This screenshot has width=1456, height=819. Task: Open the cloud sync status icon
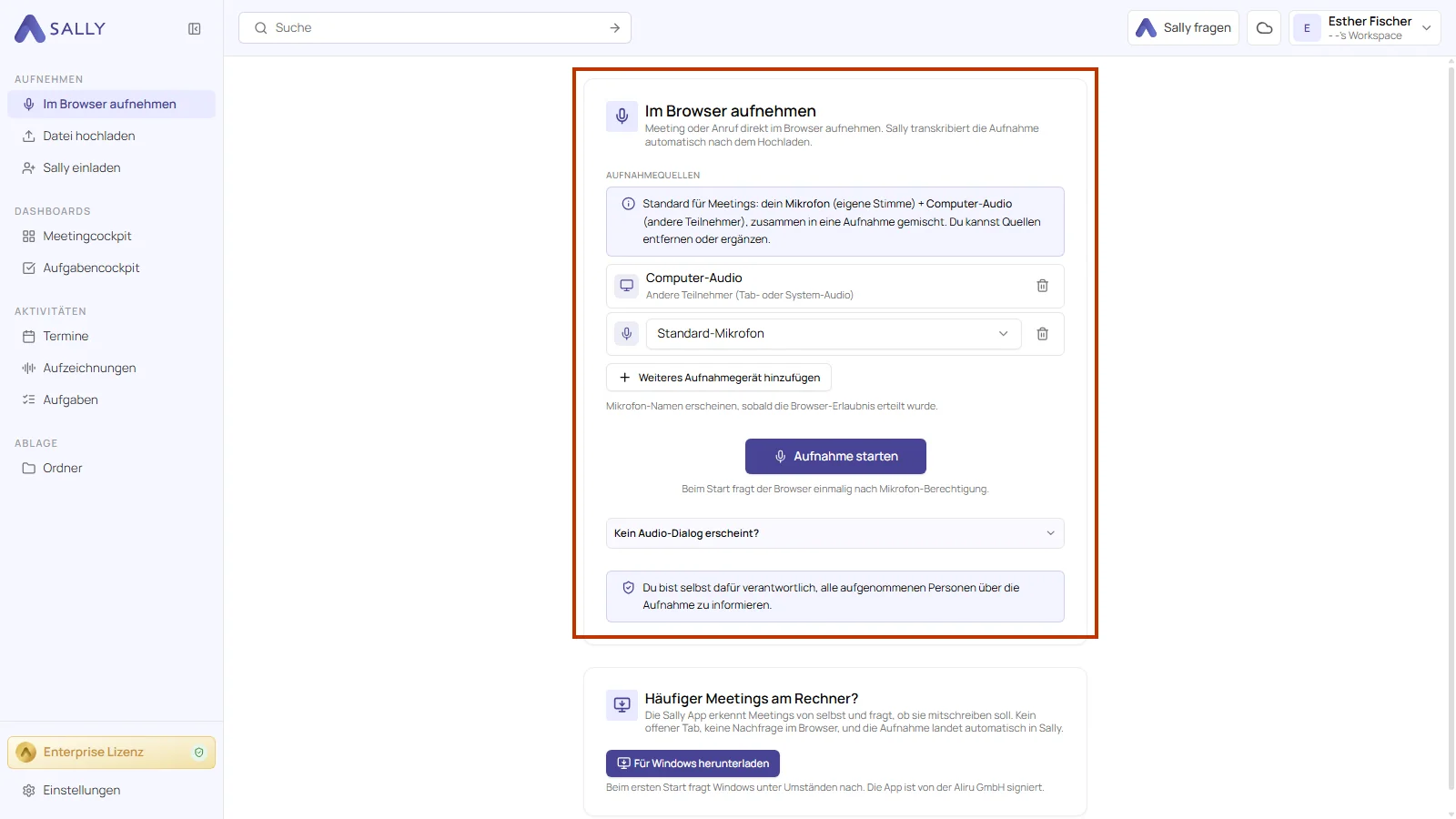[x=1264, y=28]
